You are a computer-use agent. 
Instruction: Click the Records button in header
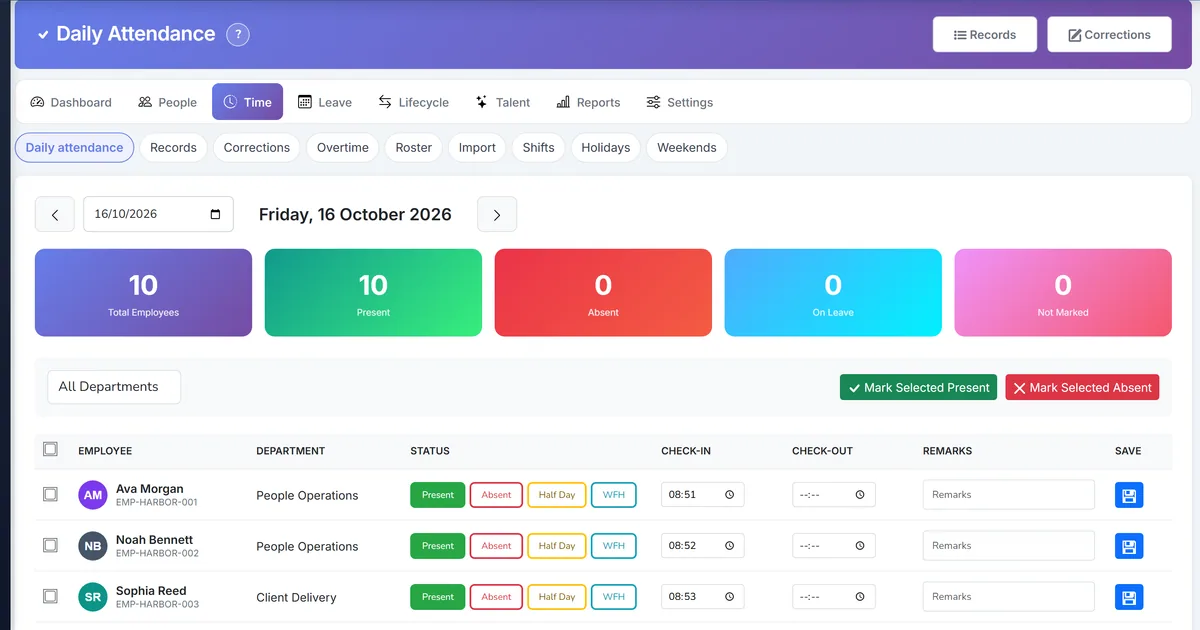pos(985,34)
